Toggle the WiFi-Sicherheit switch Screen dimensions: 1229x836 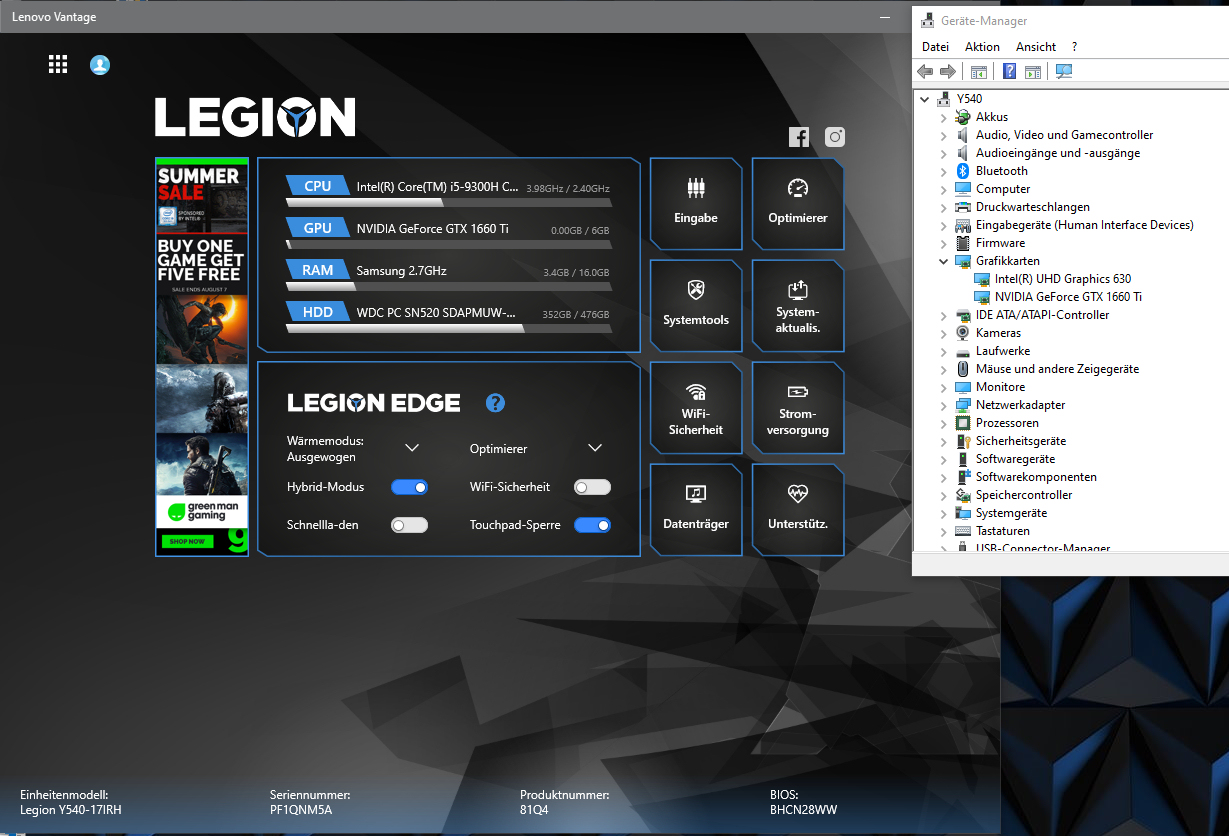[592, 487]
